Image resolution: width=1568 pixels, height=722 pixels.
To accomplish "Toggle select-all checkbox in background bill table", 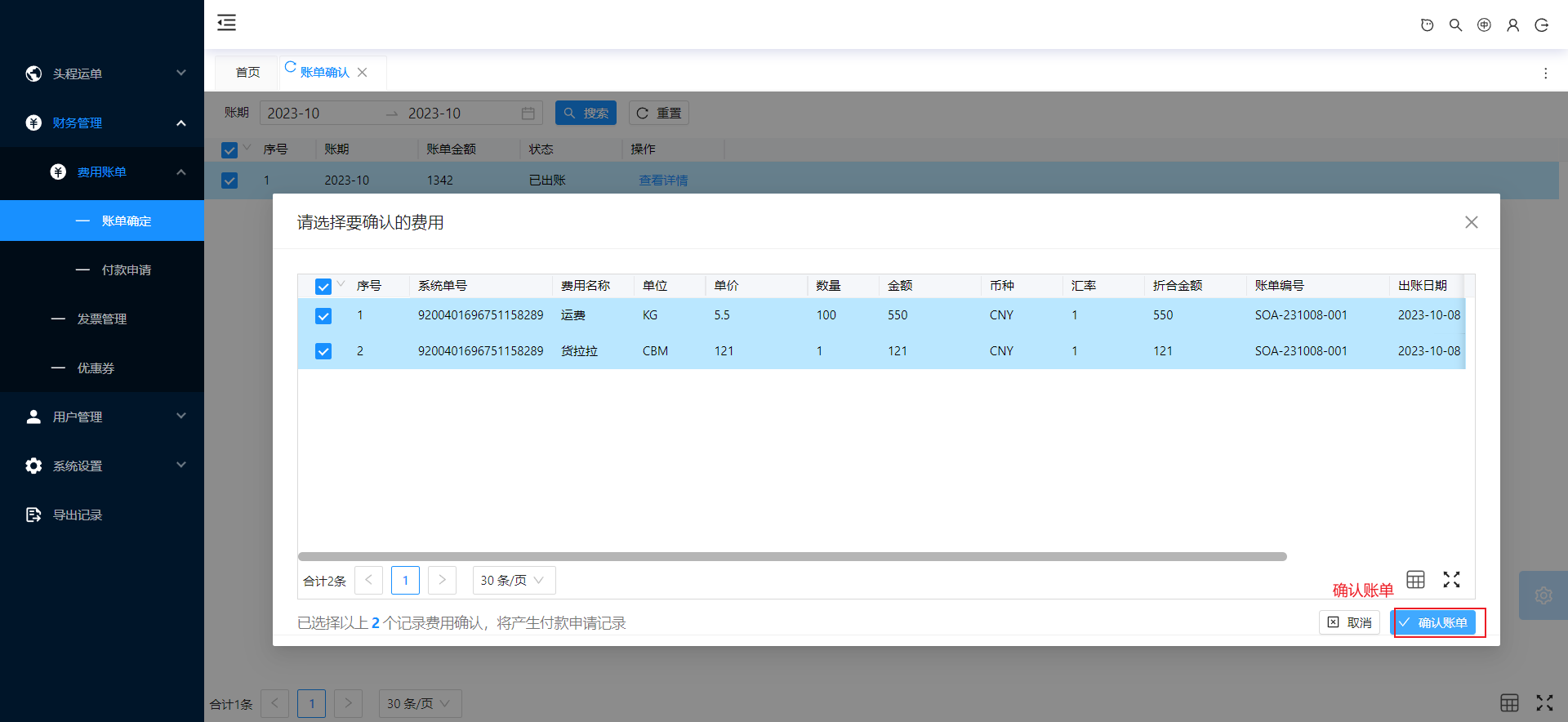I will (229, 150).
